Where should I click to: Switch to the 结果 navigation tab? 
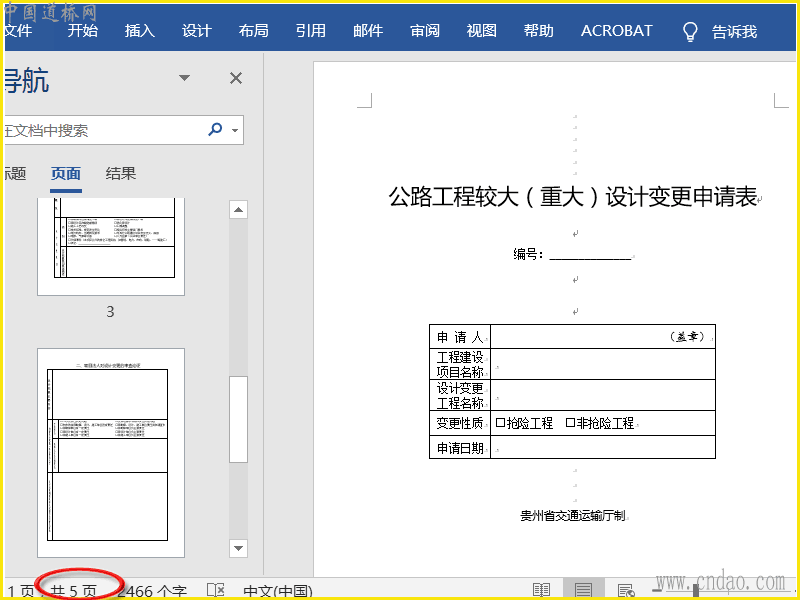[121, 173]
